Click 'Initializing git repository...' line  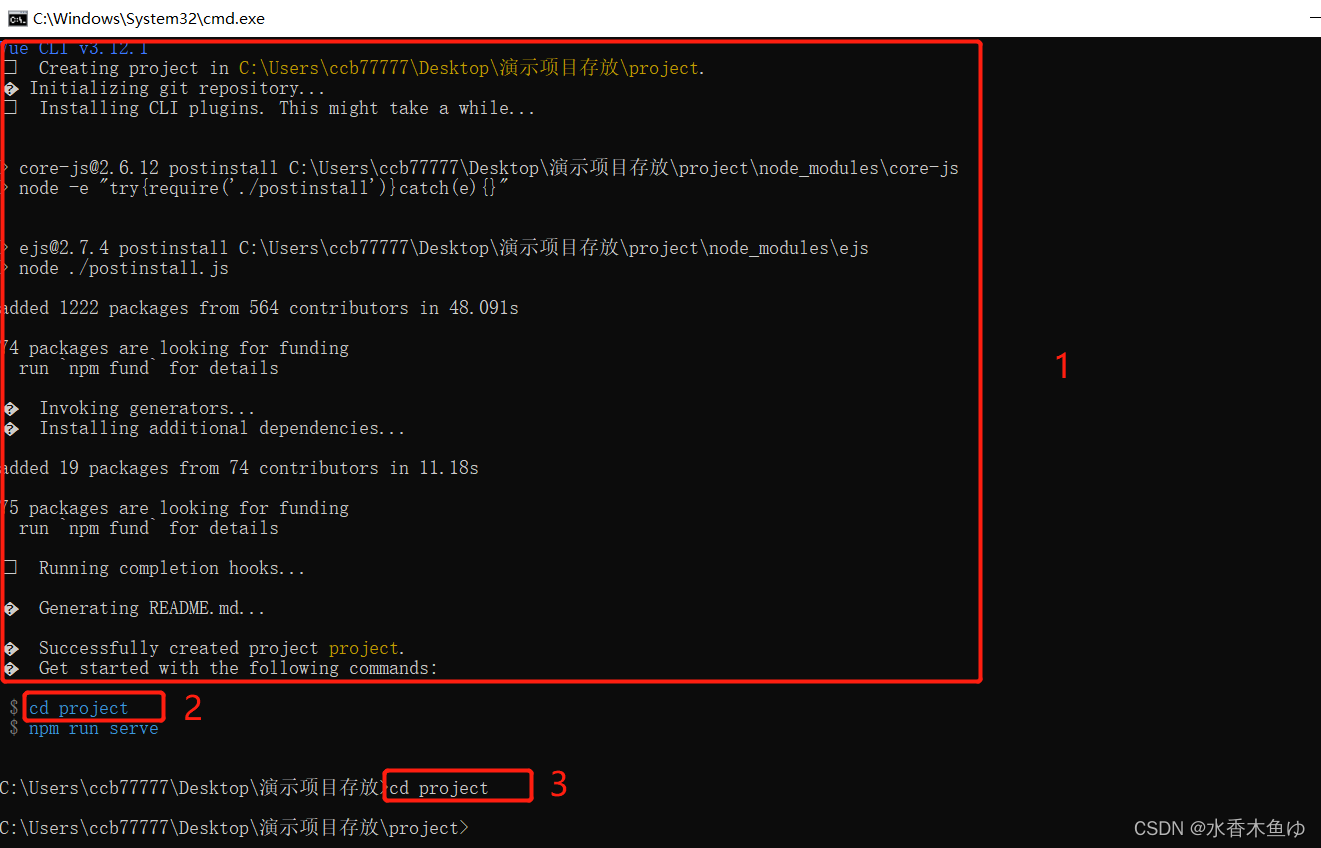(x=165, y=88)
